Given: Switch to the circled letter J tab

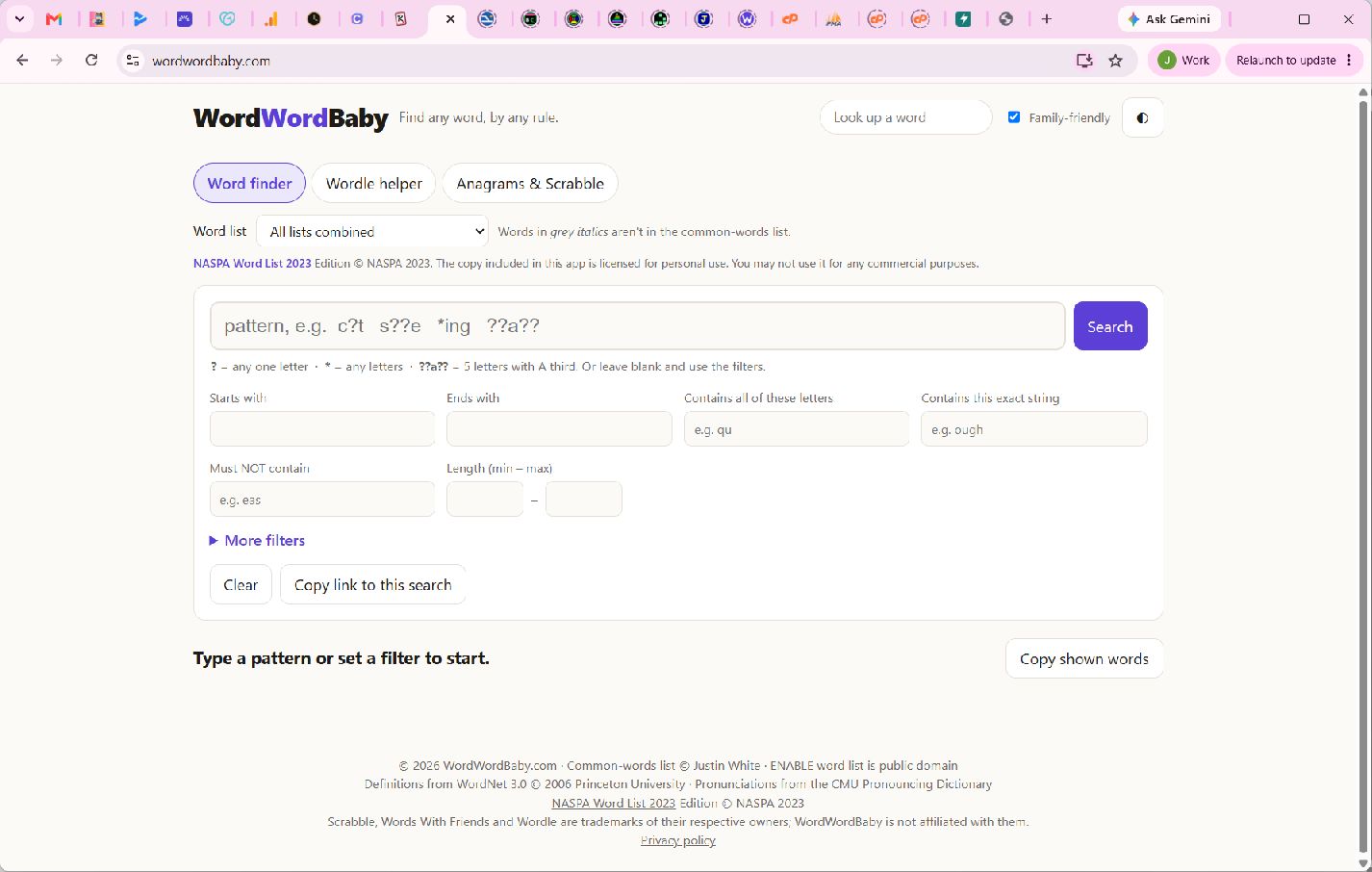Looking at the screenshot, I should (x=704, y=19).
